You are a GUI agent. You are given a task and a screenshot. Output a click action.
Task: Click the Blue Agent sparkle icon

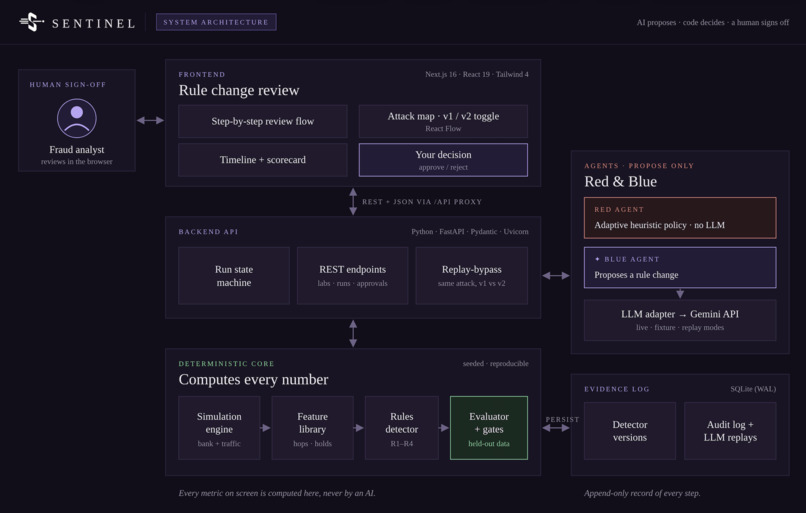(x=597, y=259)
